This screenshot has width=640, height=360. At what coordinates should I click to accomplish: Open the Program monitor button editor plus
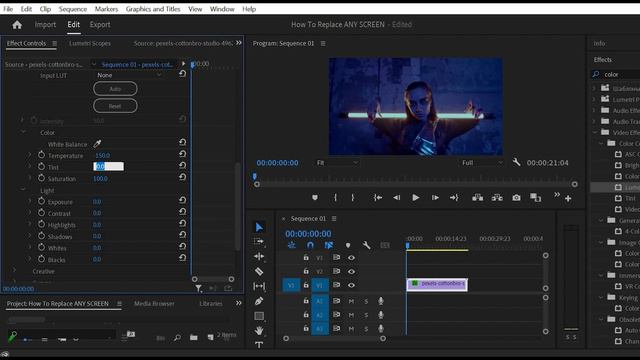point(568,198)
